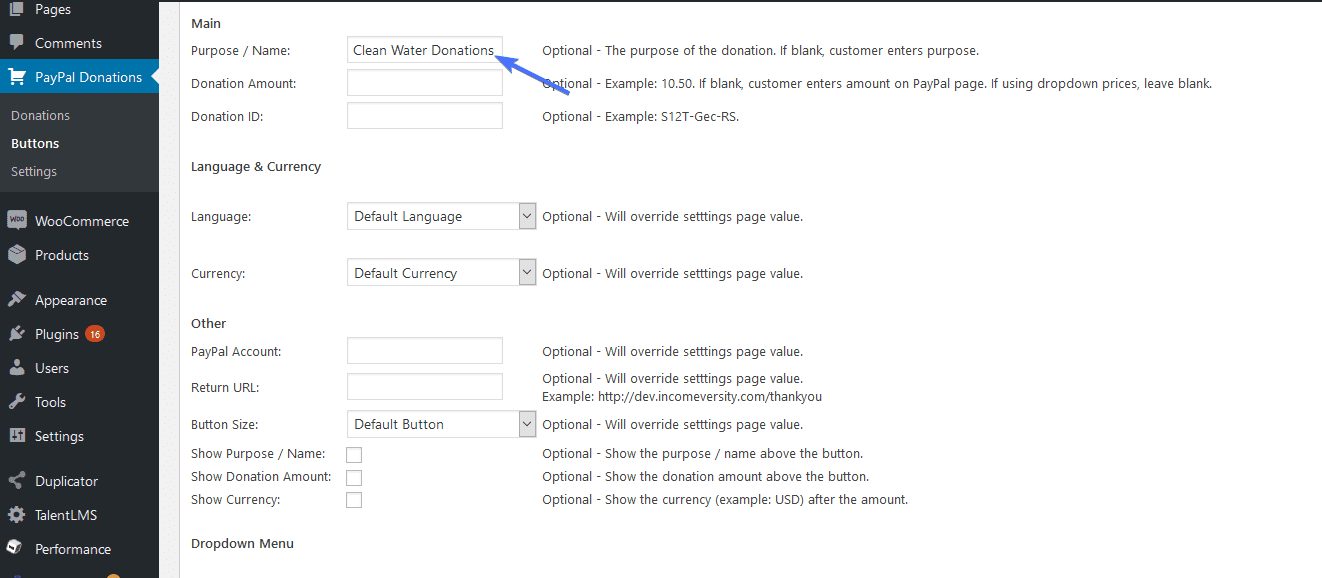Click the Dropdown Menu section heading
The height and width of the screenshot is (578, 1322).
(242, 544)
